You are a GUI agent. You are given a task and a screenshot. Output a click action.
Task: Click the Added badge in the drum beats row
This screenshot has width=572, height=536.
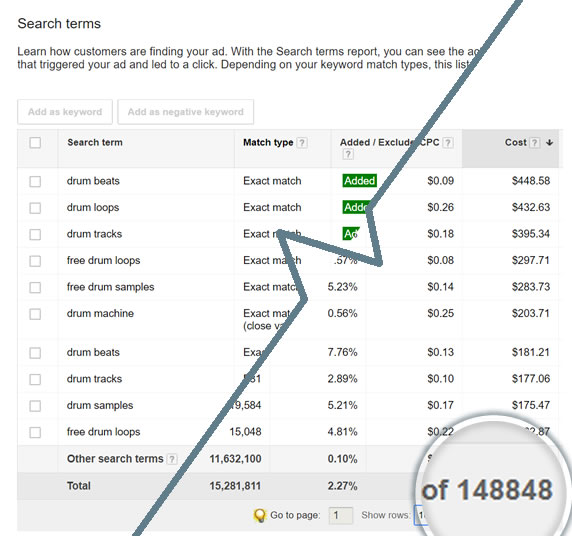(359, 181)
